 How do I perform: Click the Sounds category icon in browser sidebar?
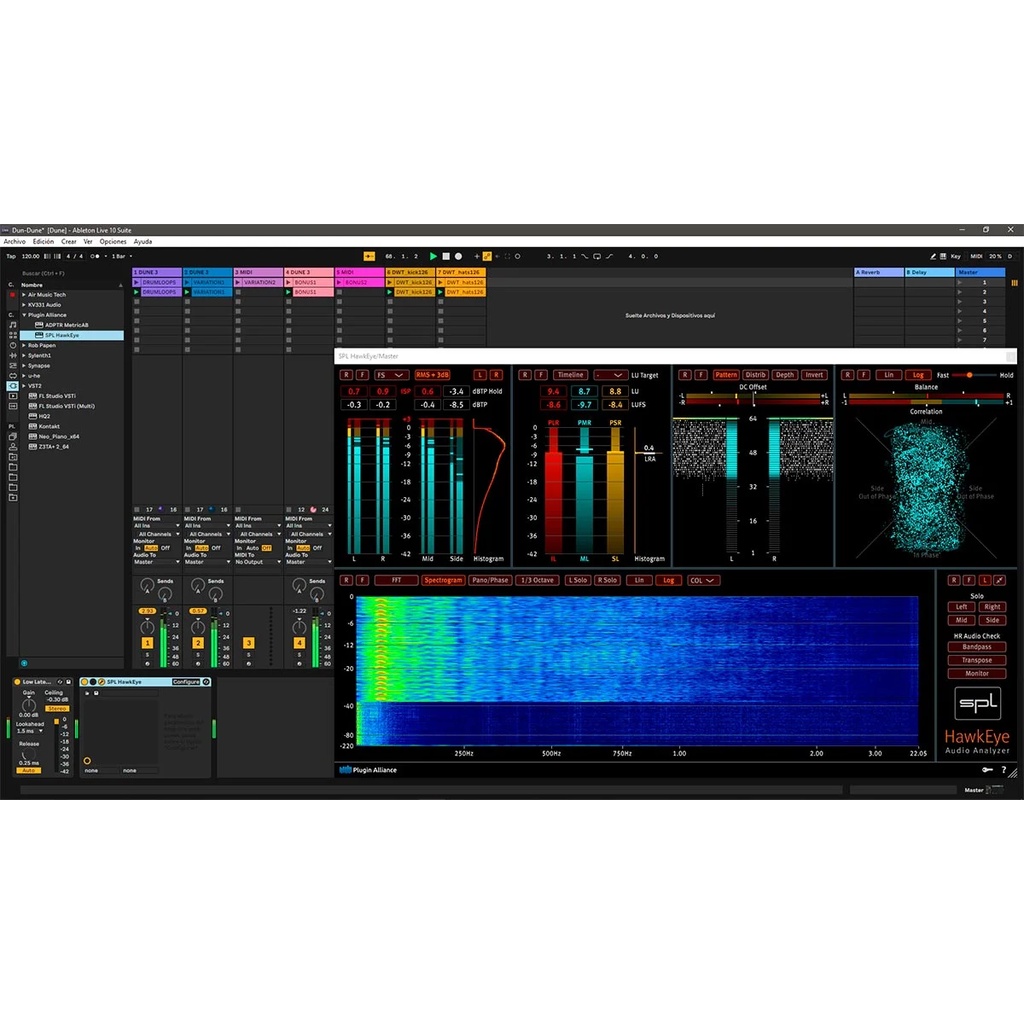click(x=12, y=325)
